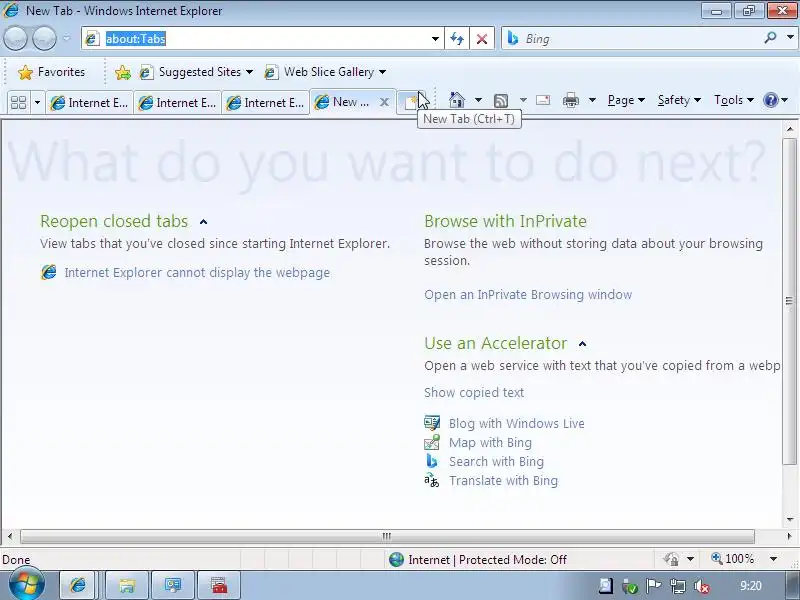This screenshot has height=600, width=800.
Task: Click the scroll right arrow
Action: click(789, 536)
